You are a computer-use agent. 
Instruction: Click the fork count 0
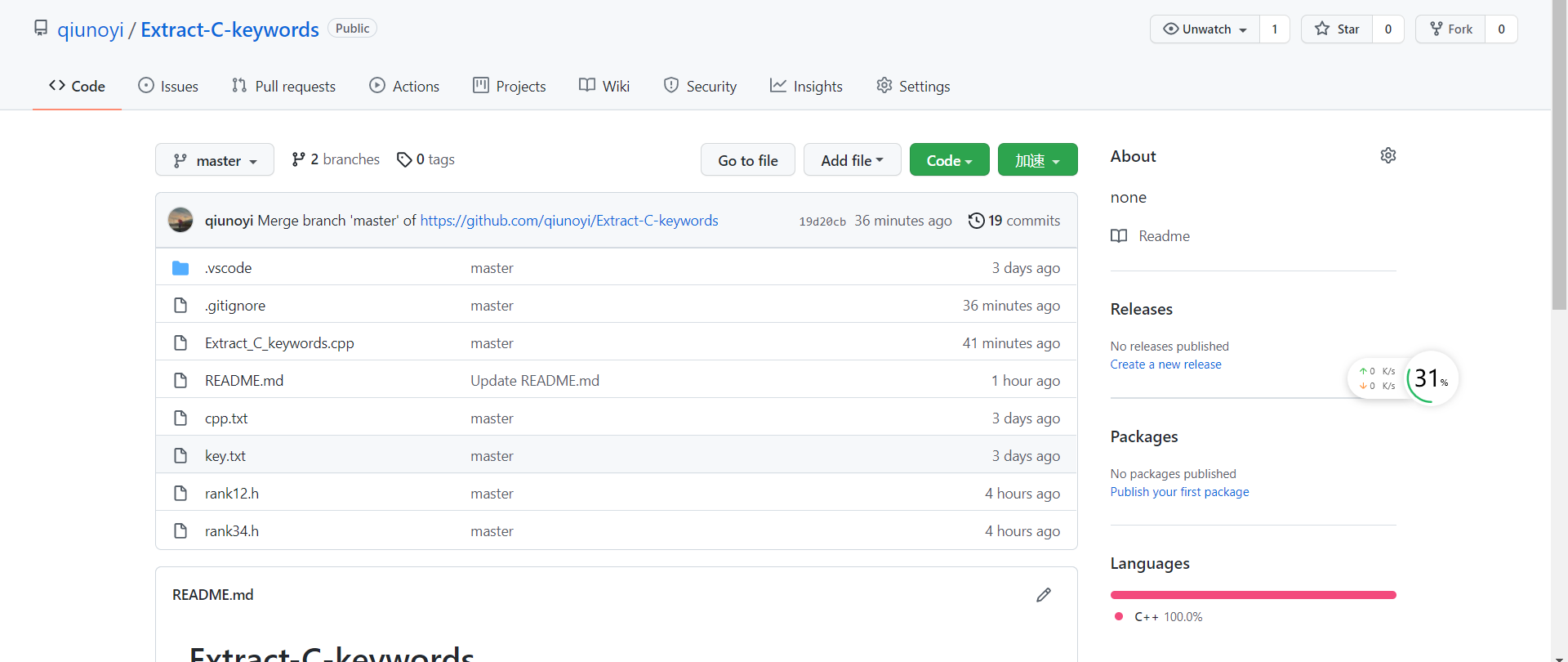[1501, 29]
